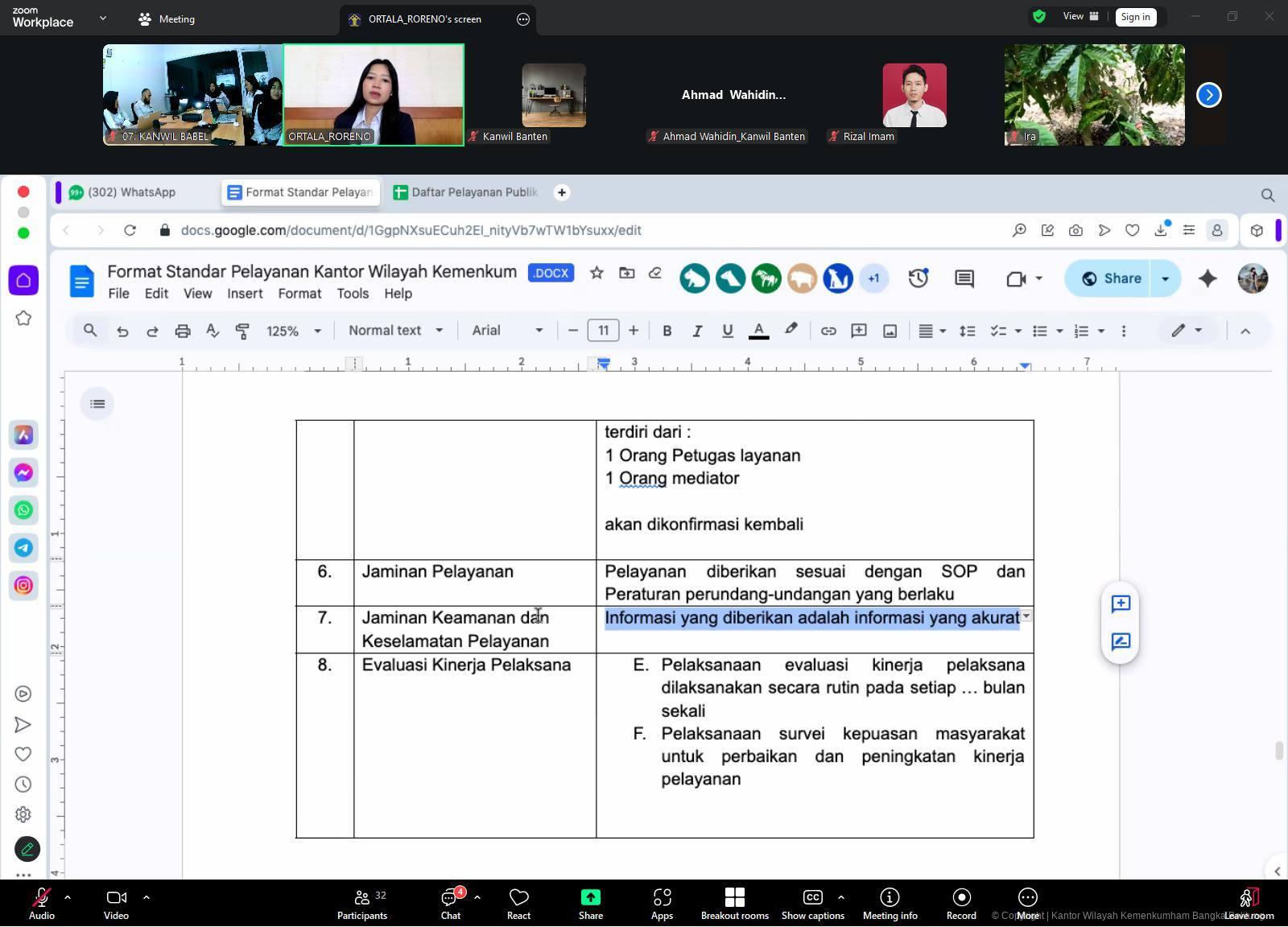Insert a link using the link icon
The height and width of the screenshot is (927, 1288).
tap(828, 331)
